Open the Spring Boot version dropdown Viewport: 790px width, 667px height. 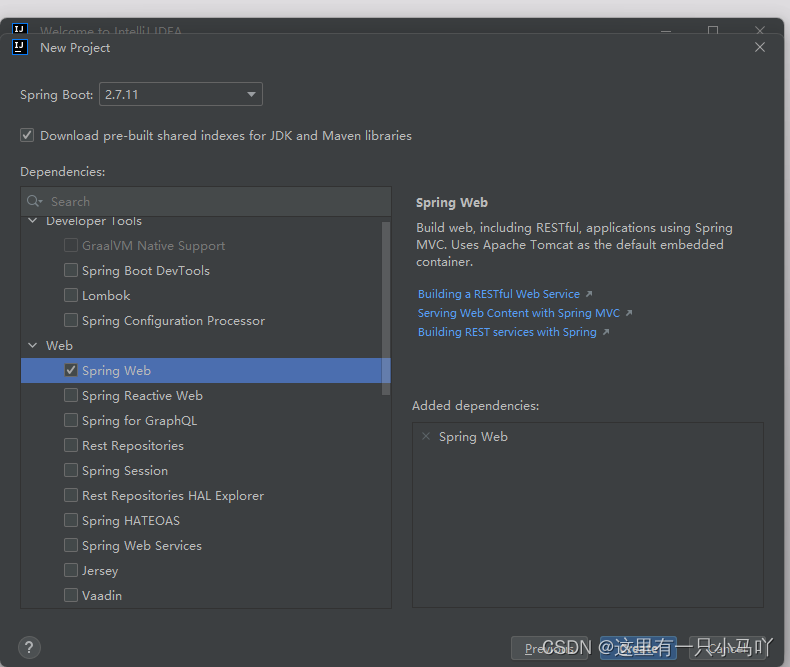click(181, 94)
